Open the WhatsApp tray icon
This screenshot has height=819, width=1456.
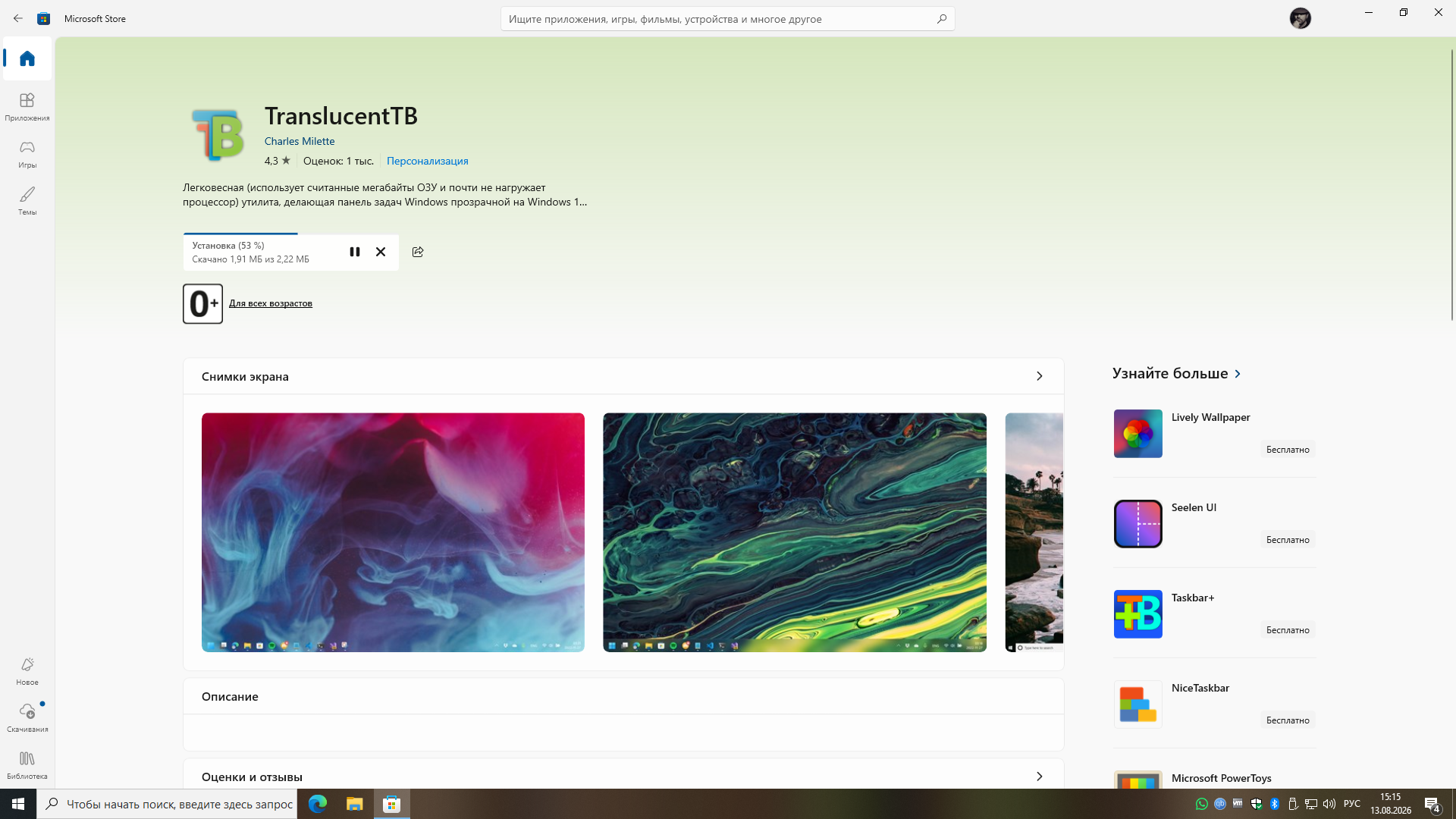tap(1201, 804)
